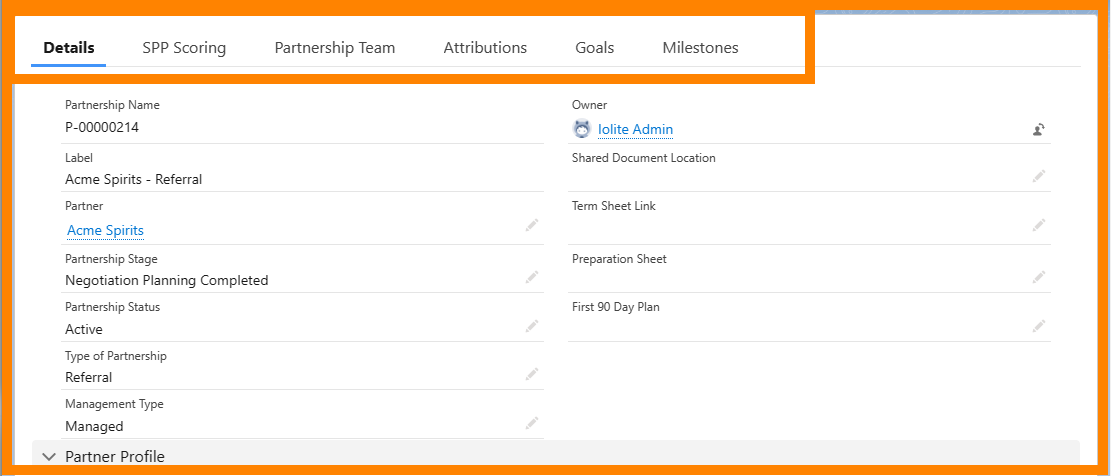Edit the Partnership Stage with its pencil icon
Image resolution: width=1111 pixels, height=476 pixels.
pos(531,277)
